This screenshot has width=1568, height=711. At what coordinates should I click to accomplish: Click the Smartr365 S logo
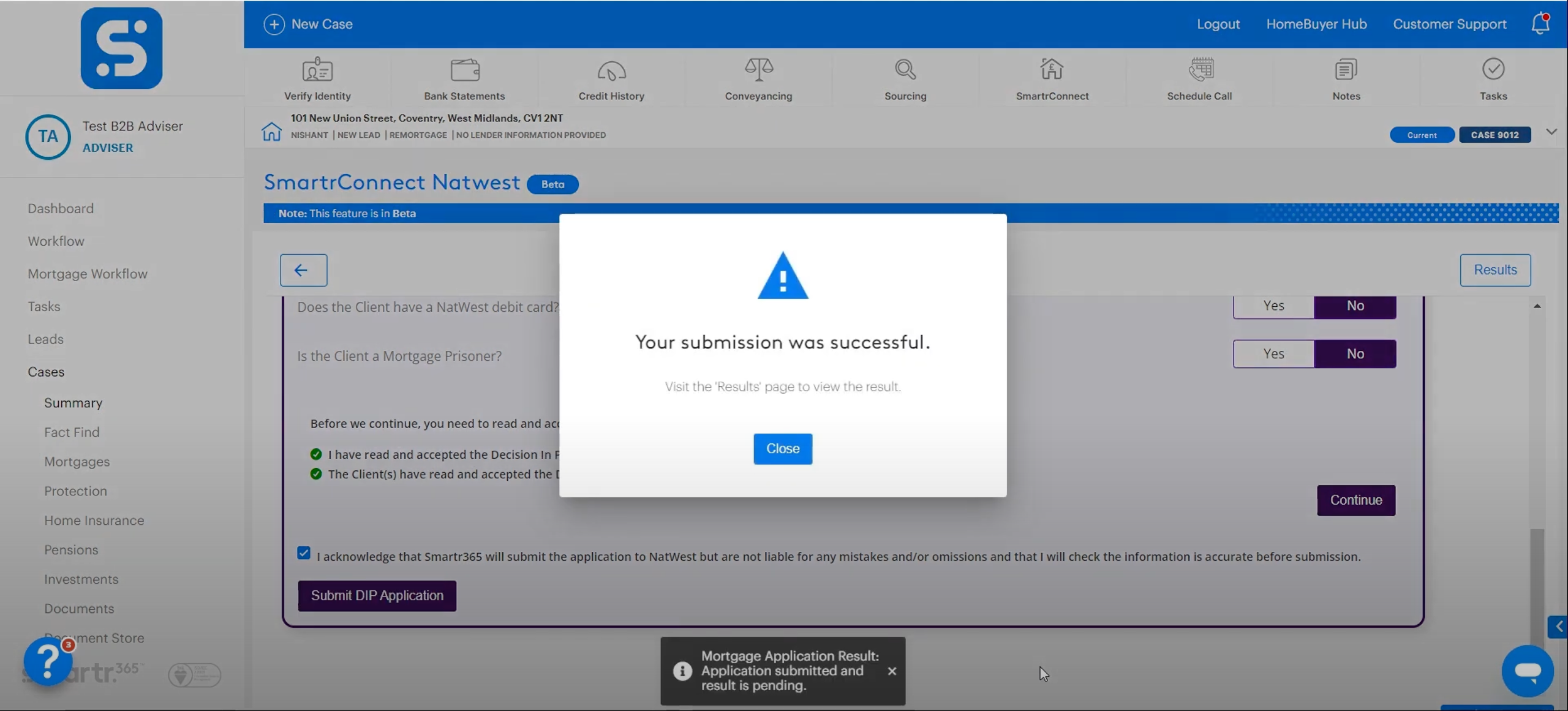click(x=121, y=48)
